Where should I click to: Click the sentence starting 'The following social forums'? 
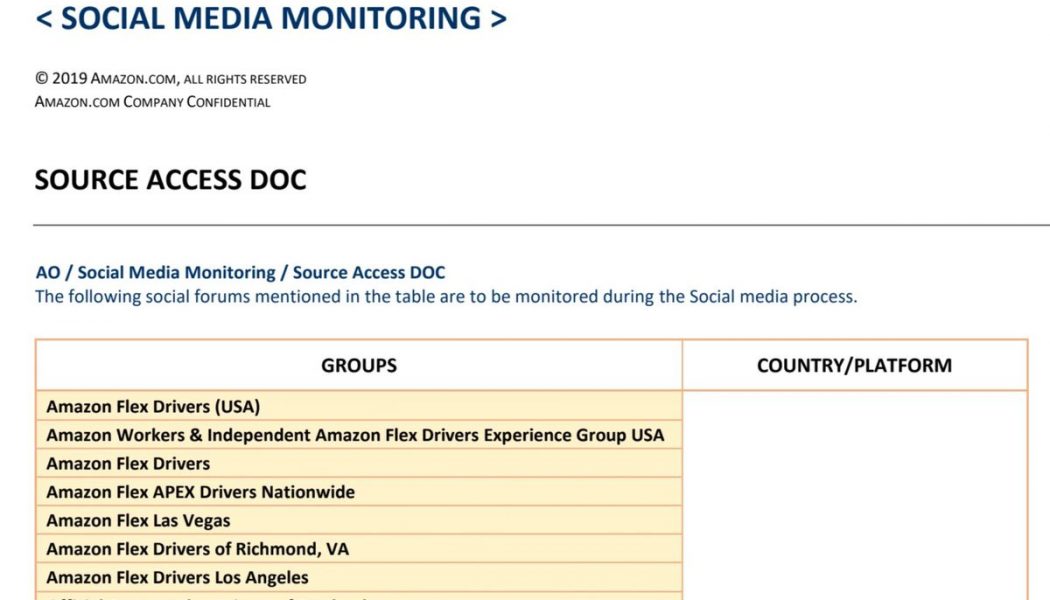446,296
